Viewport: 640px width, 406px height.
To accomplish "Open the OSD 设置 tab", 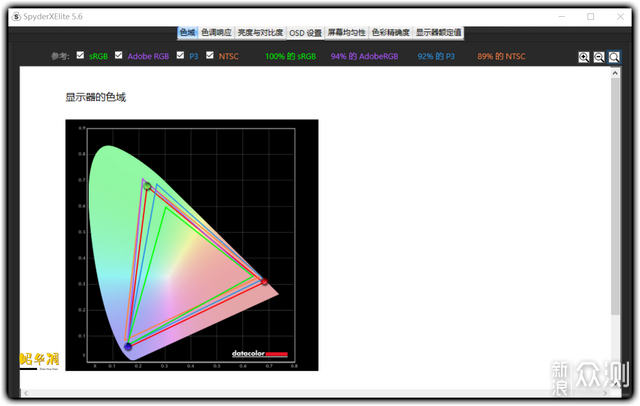I will (306, 33).
